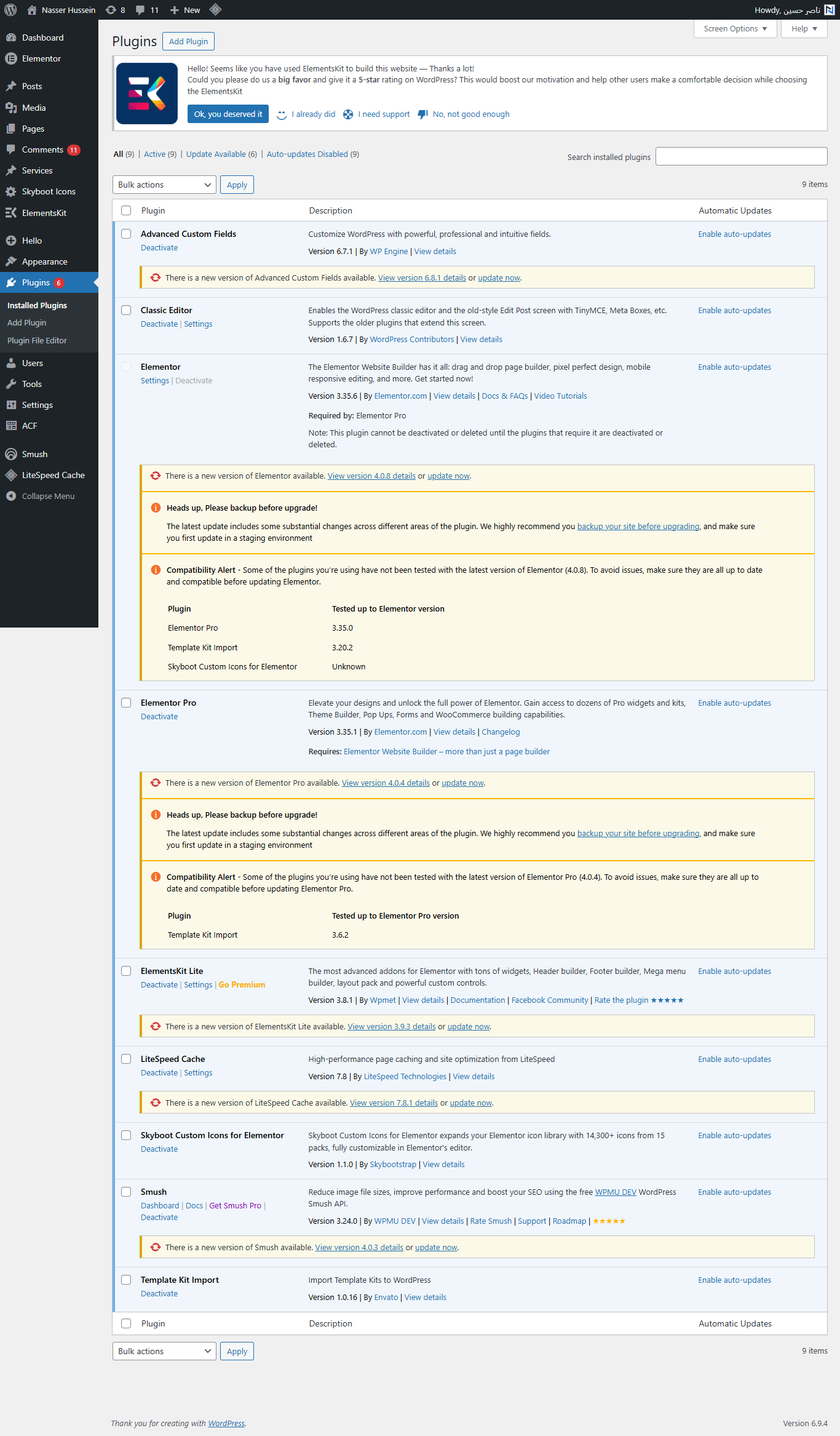This screenshot has width=840, height=1436.
Task: Open the Elementor icon in sidebar
Action: pos(11,58)
